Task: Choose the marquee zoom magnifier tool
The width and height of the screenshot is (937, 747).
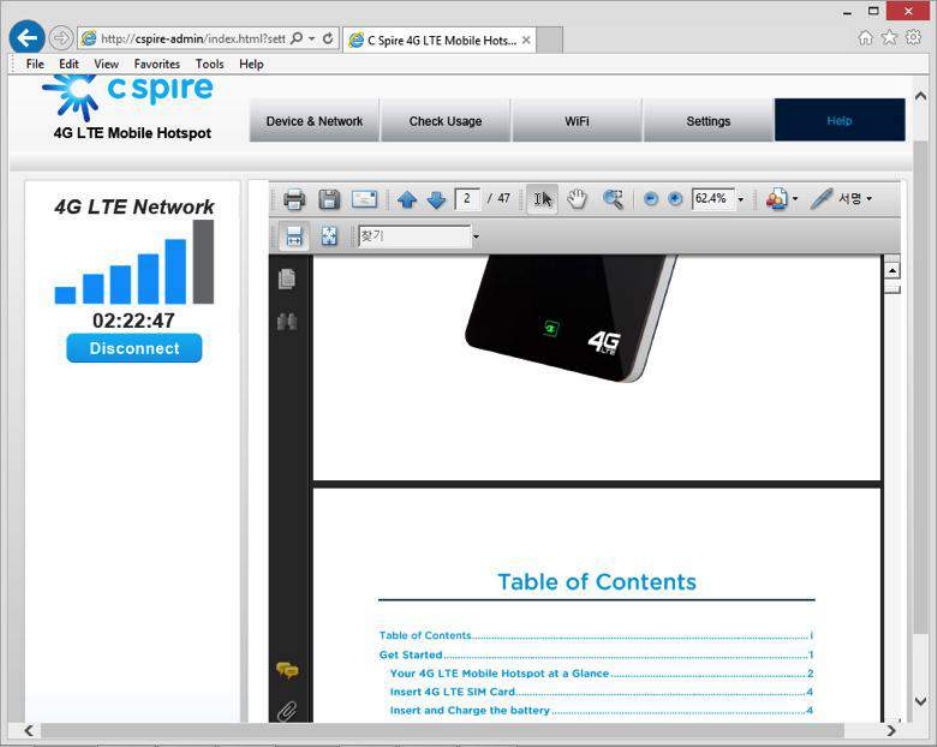Action: (x=613, y=199)
